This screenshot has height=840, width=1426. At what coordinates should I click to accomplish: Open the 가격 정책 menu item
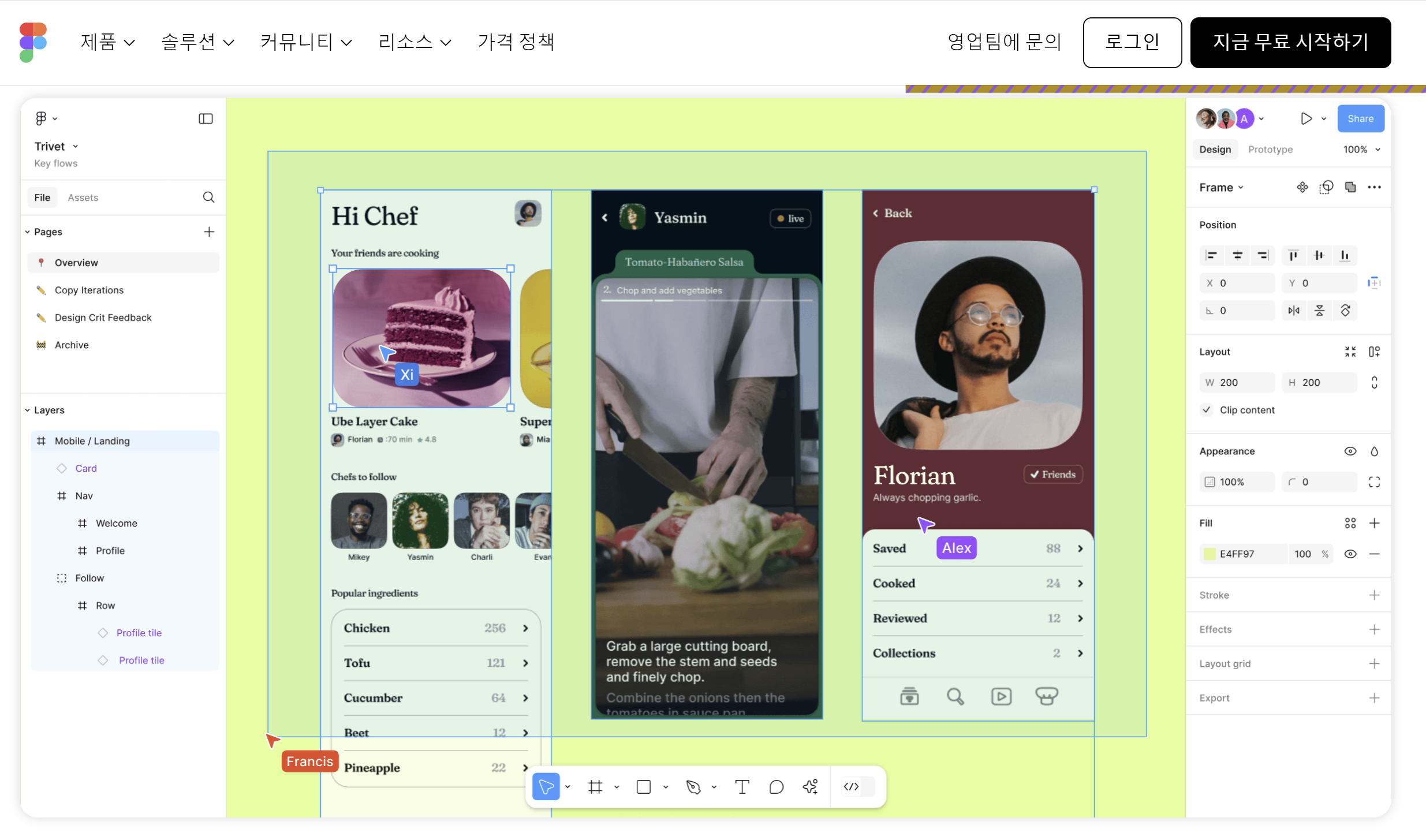pyautogui.click(x=516, y=42)
